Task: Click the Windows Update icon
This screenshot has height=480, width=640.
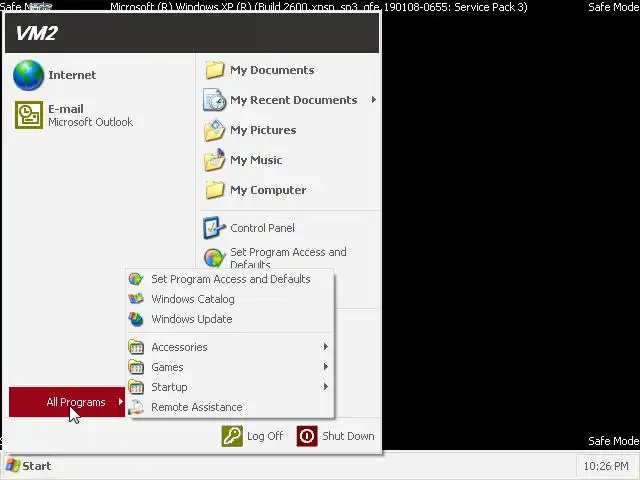Action: tap(136, 319)
